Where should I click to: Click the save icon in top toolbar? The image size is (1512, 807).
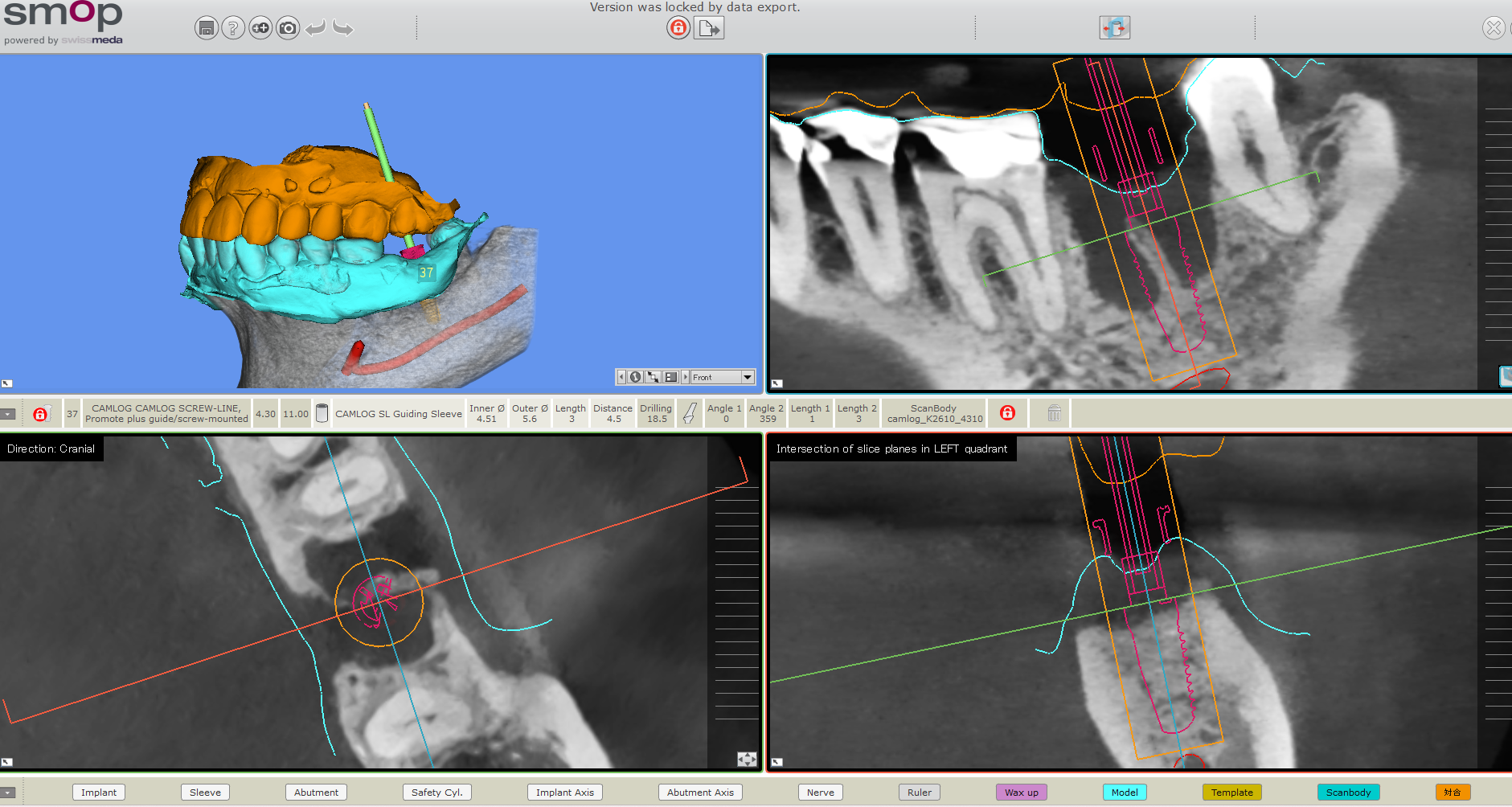pyautogui.click(x=207, y=29)
